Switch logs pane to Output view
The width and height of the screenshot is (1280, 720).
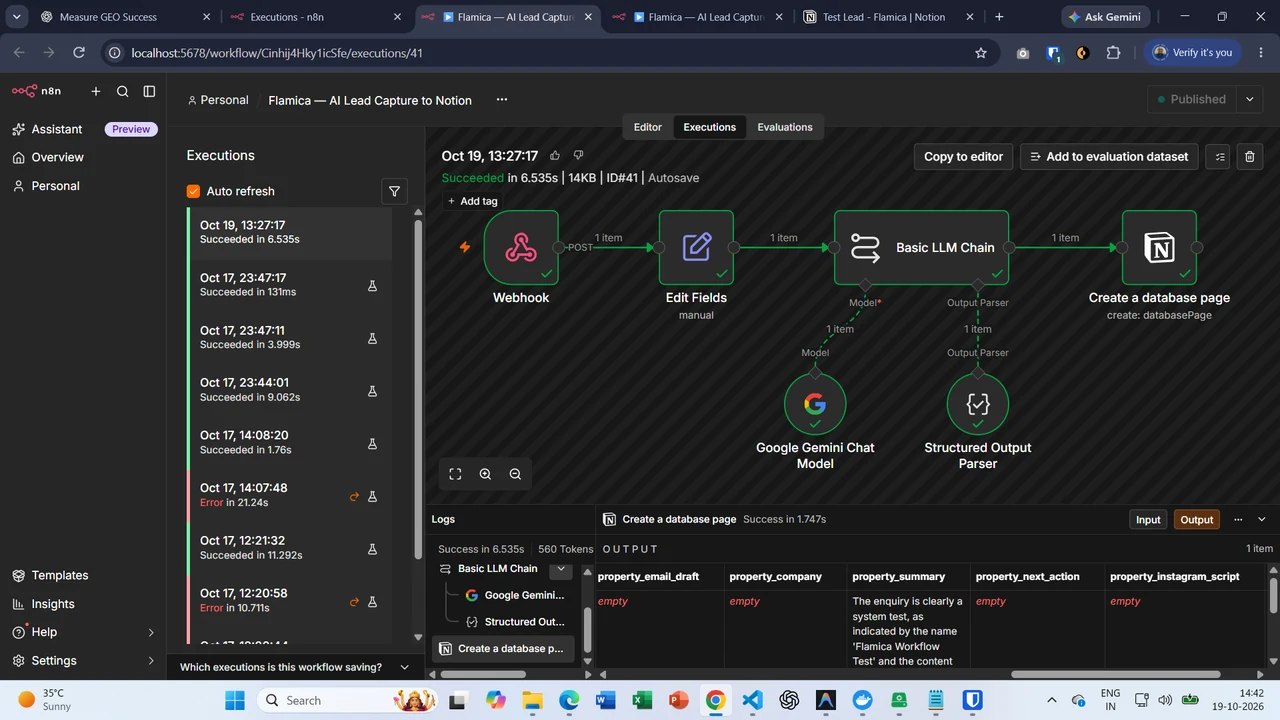coord(1196,519)
